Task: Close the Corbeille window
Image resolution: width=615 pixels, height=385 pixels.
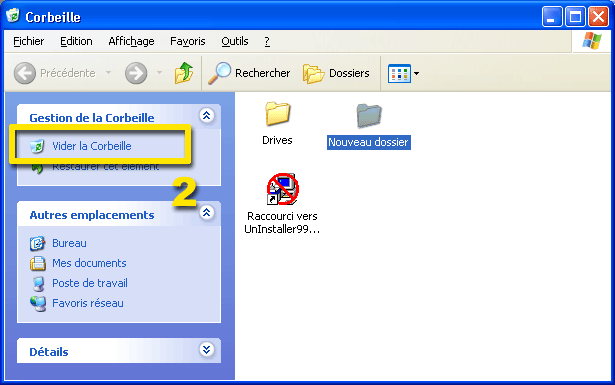Action: (x=599, y=17)
